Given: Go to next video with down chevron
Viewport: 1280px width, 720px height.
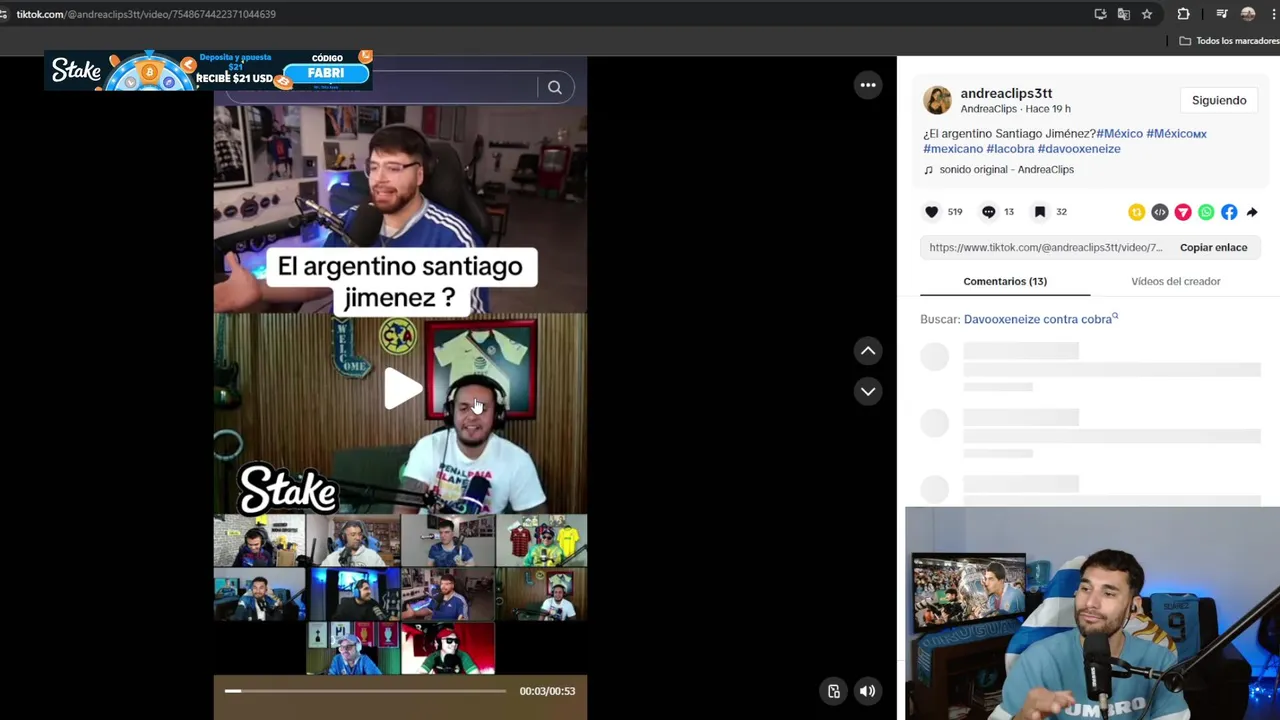Looking at the screenshot, I should (868, 391).
